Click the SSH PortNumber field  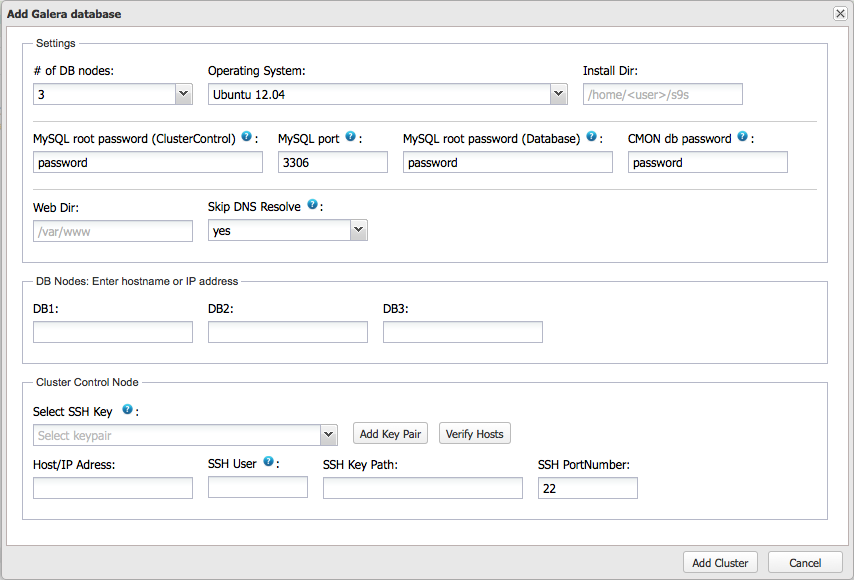[587, 488]
